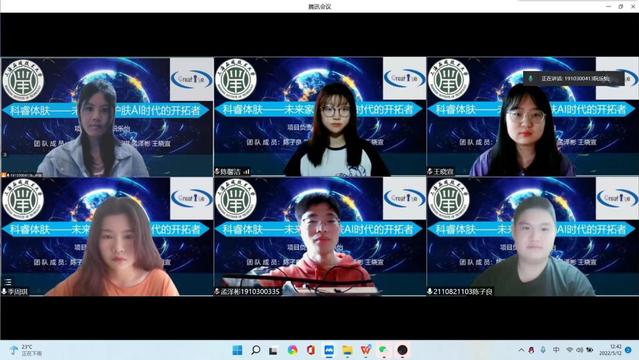Launch the colorful pinwheel app icon
The width and height of the screenshot is (639, 360).
[292, 350]
